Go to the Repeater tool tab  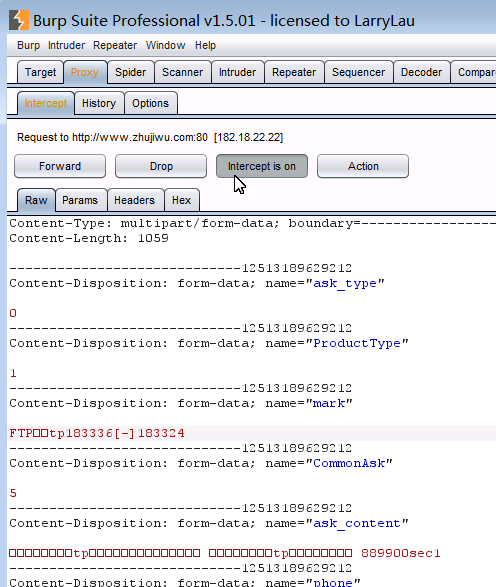(x=294, y=72)
